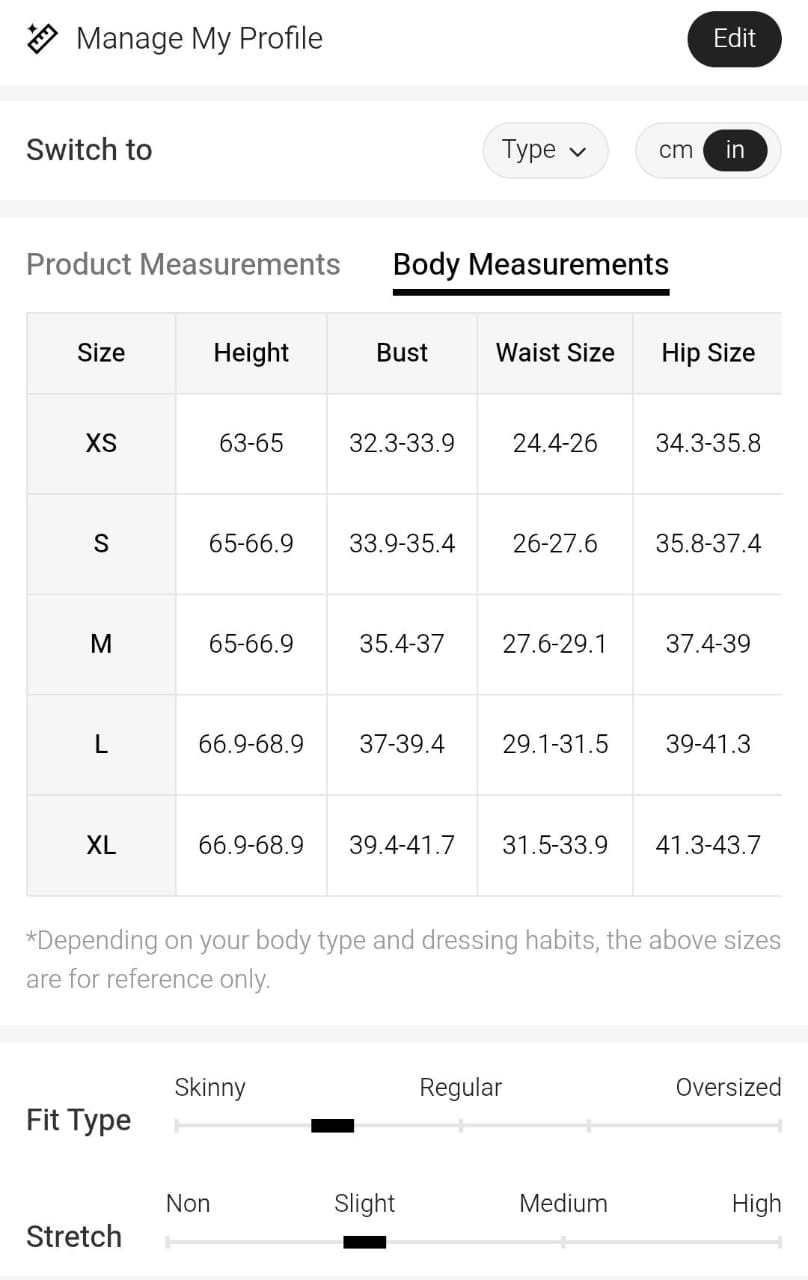Image resolution: width=808 pixels, height=1280 pixels.
Task: Select the XS size row label
Action: (x=101, y=443)
